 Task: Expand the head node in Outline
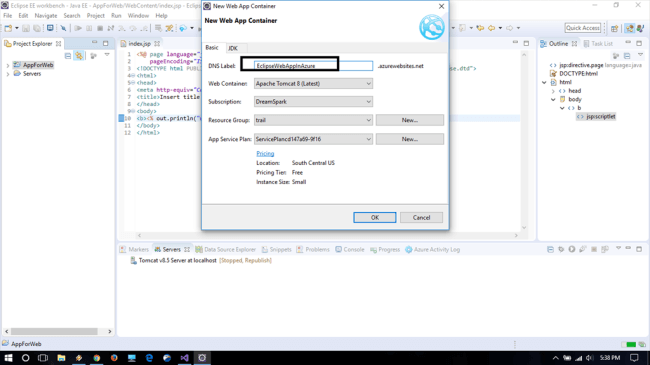pyautogui.click(x=553, y=91)
